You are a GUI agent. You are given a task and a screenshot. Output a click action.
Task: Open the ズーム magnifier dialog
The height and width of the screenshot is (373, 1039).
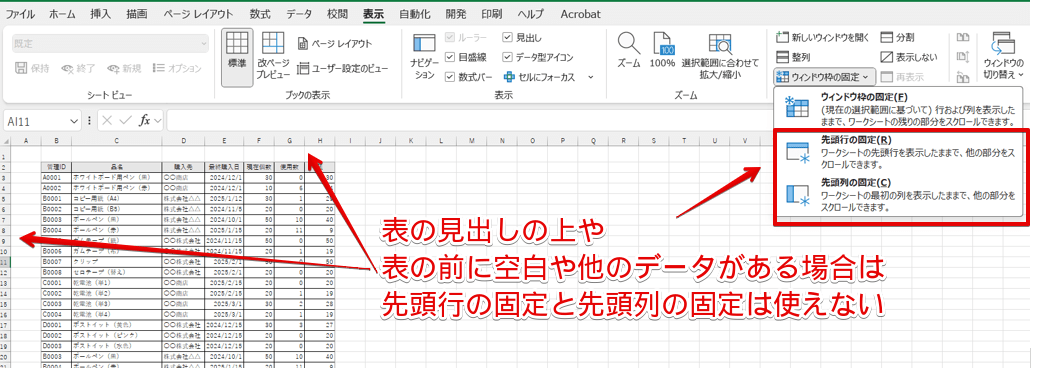[x=628, y=50]
